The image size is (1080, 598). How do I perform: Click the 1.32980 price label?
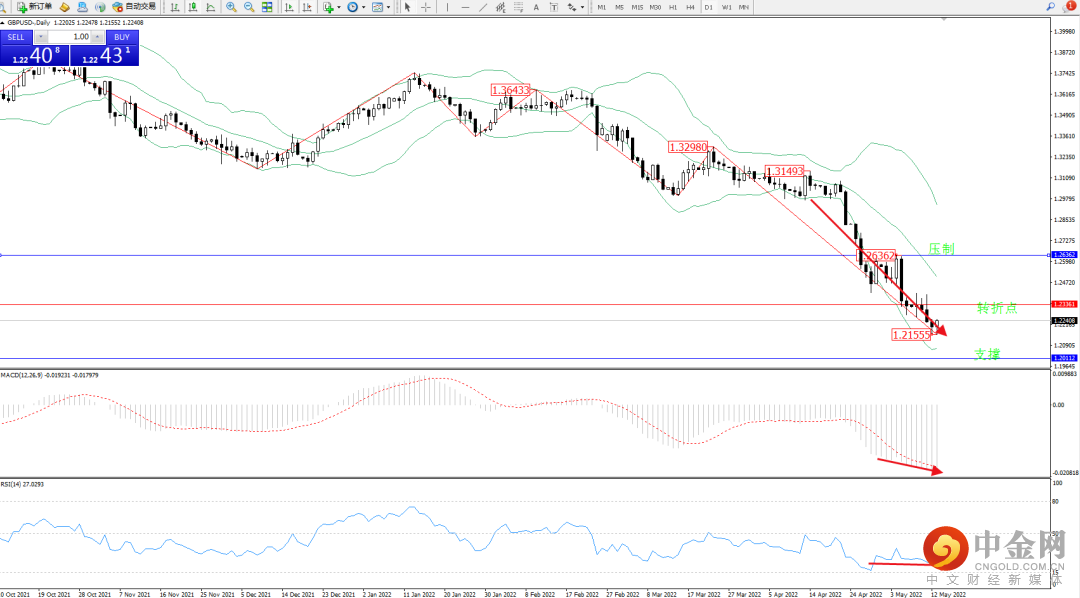688,147
